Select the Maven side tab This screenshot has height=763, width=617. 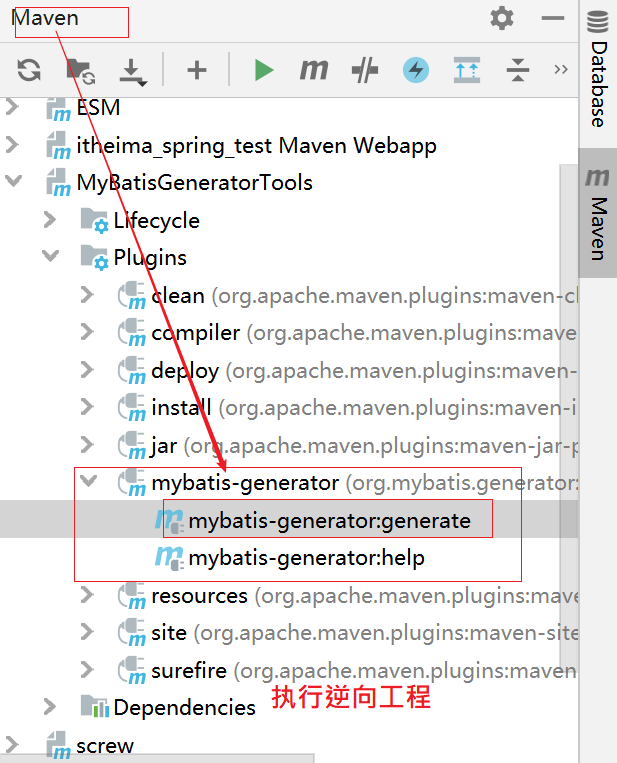598,213
